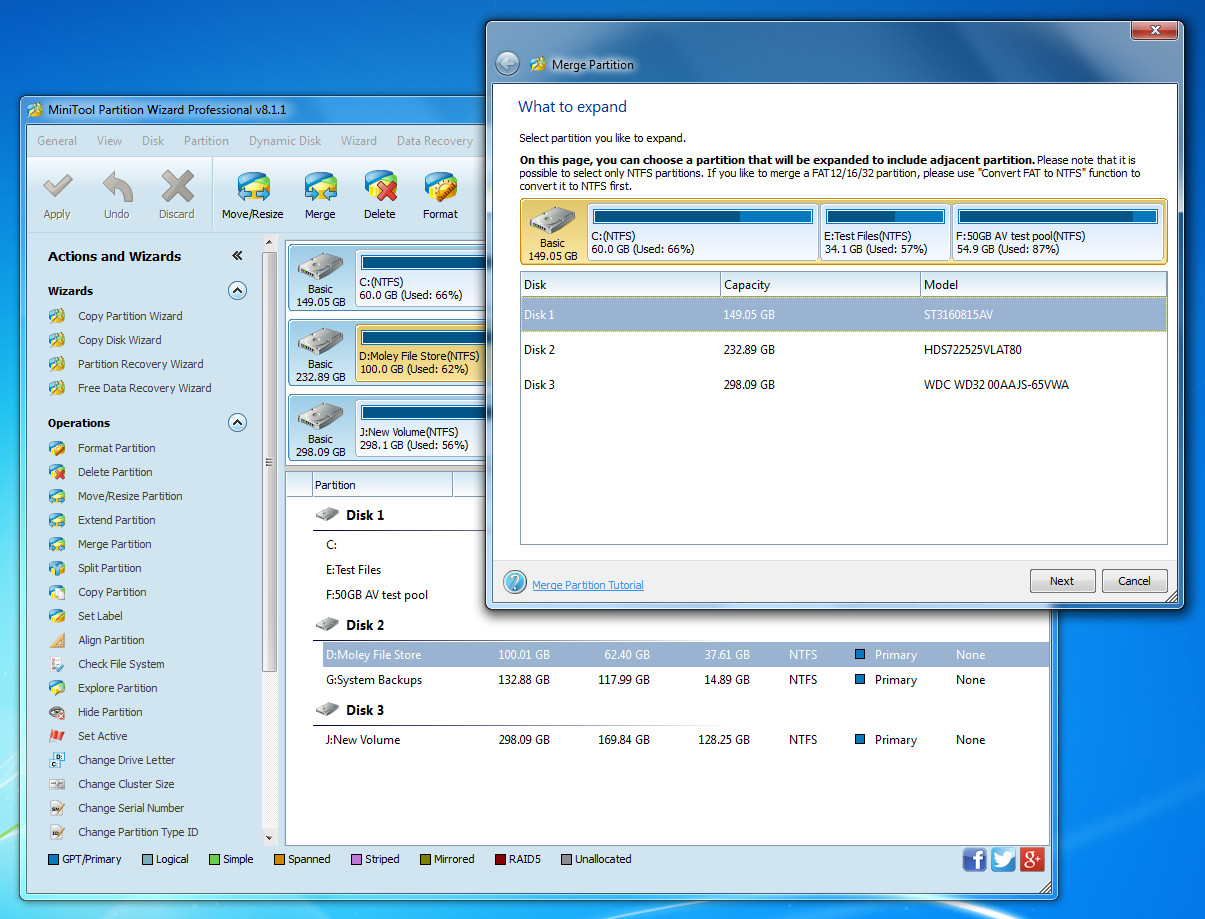Select E:Test Files partition block in dialog

[885, 231]
